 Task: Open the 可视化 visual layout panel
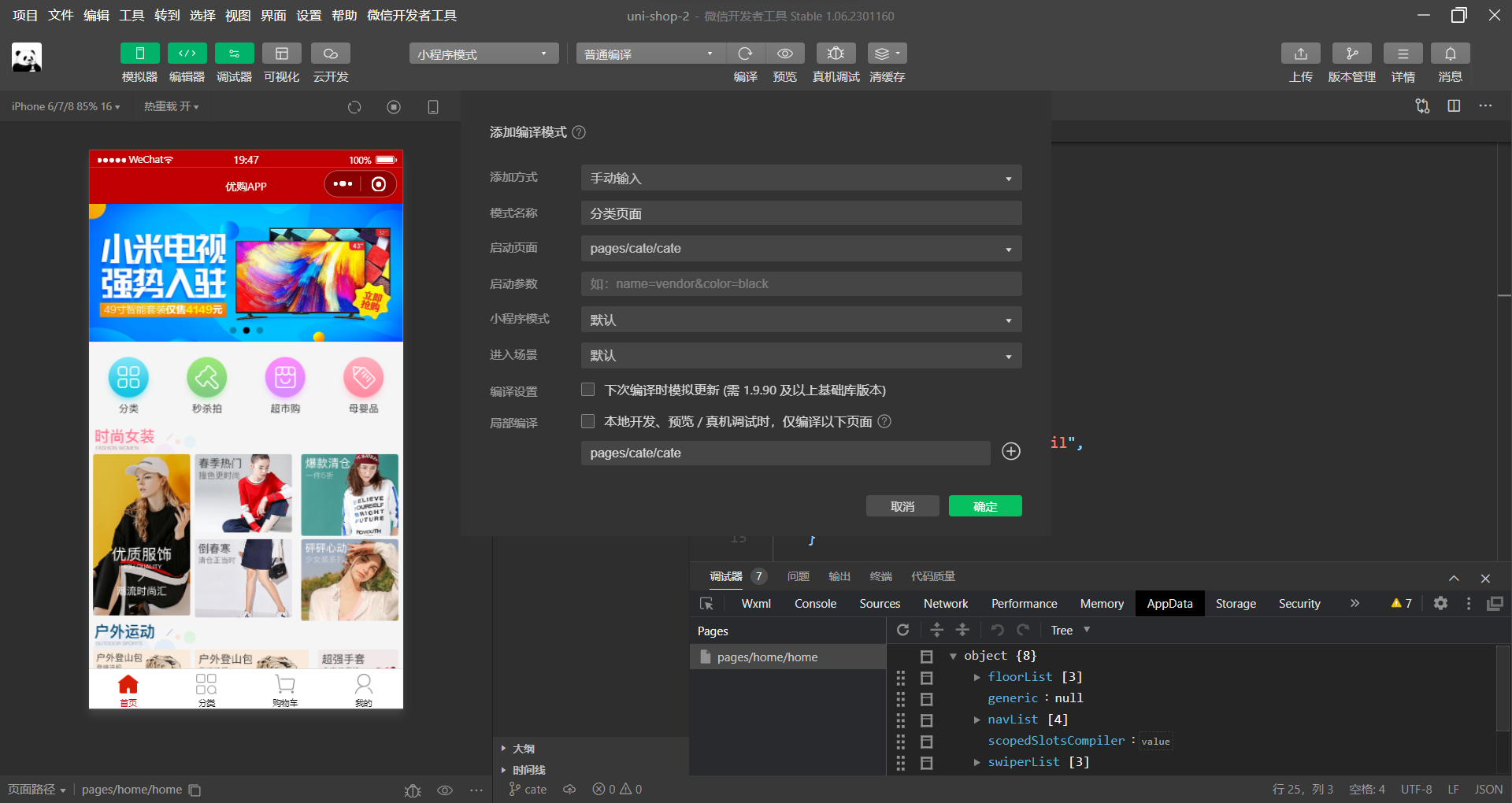[281, 54]
